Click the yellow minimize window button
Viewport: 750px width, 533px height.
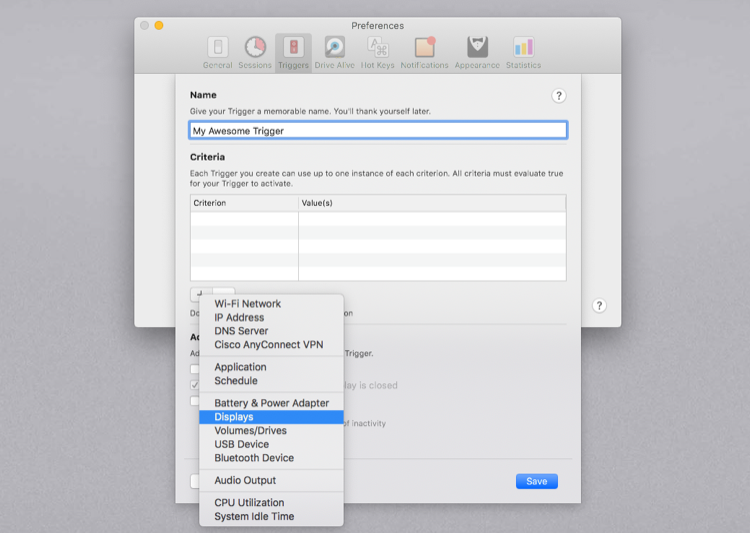pyautogui.click(x=159, y=25)
